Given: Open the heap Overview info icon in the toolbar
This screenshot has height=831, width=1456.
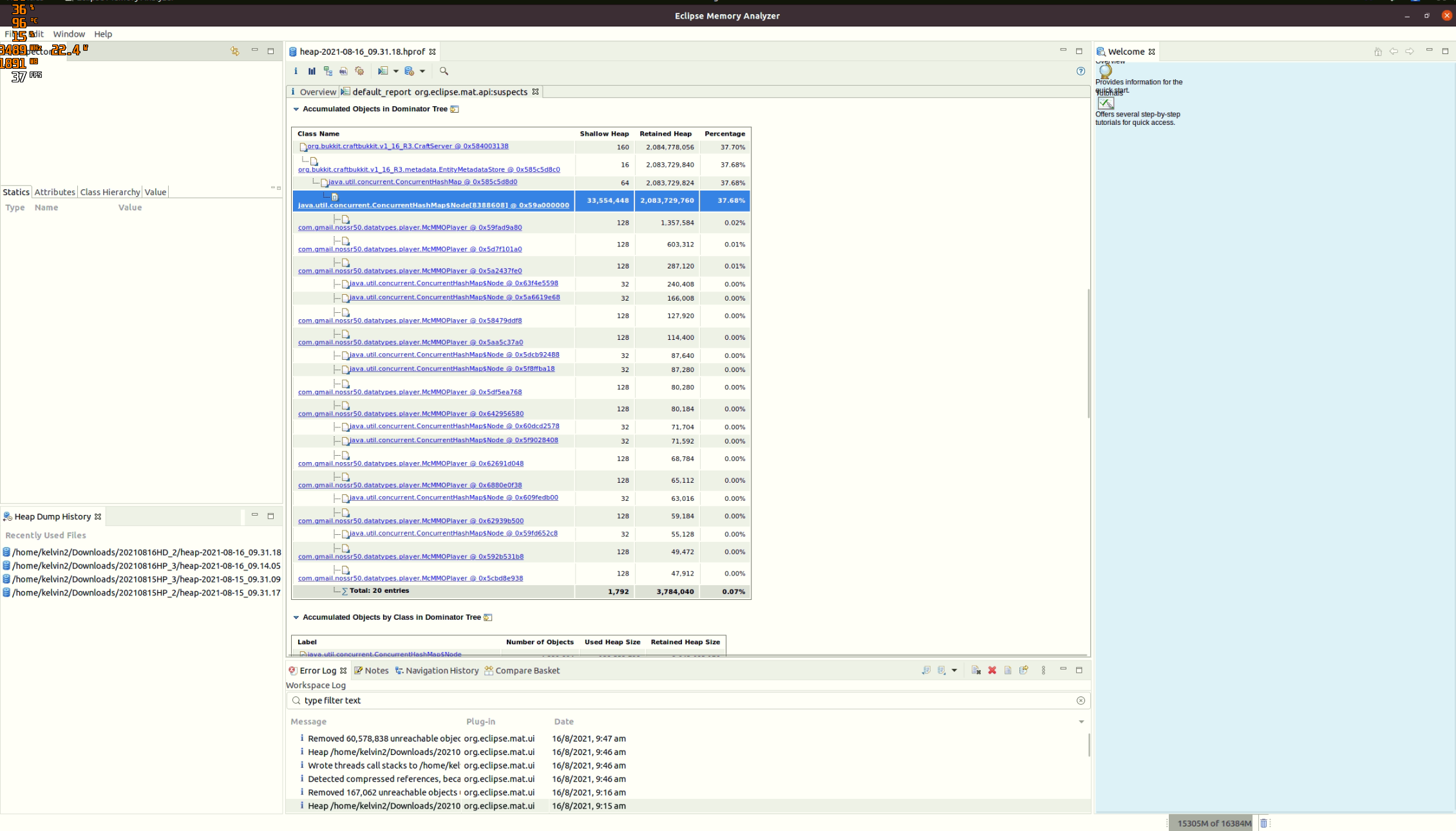Looking at the screenshot, I should [x=296, y=71].
